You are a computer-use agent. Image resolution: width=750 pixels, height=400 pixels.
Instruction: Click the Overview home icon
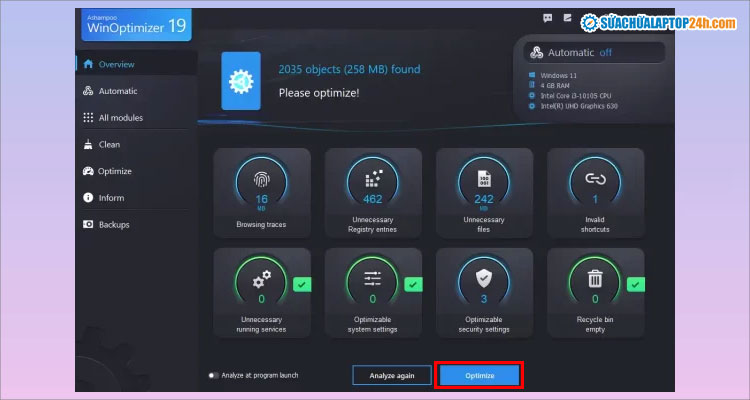[88, 64]
